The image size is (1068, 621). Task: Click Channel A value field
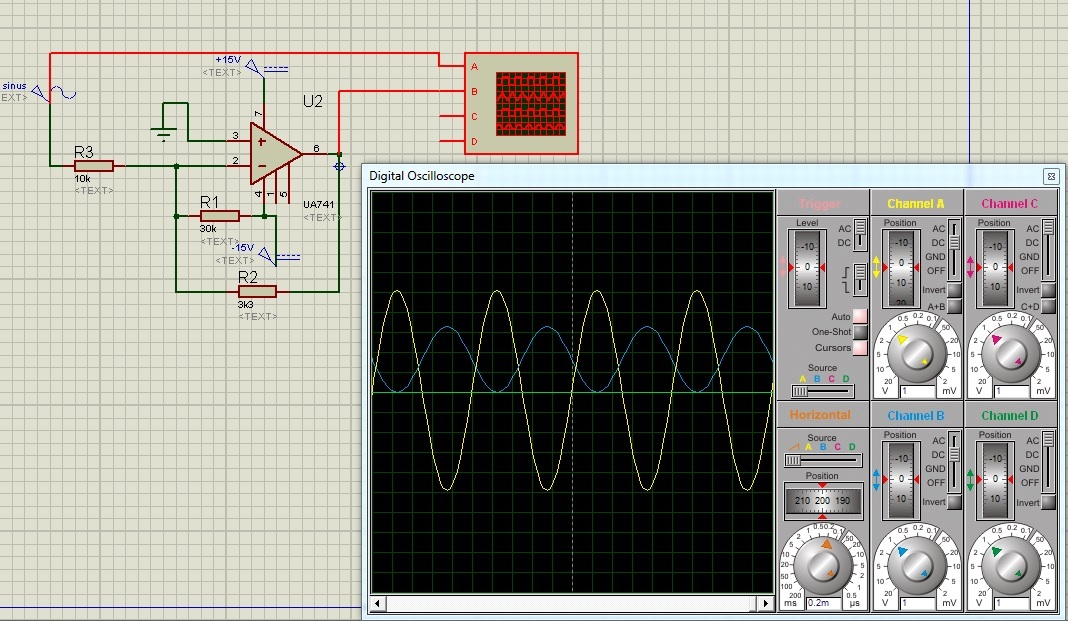pyautogui.click(x=917, y=392)
